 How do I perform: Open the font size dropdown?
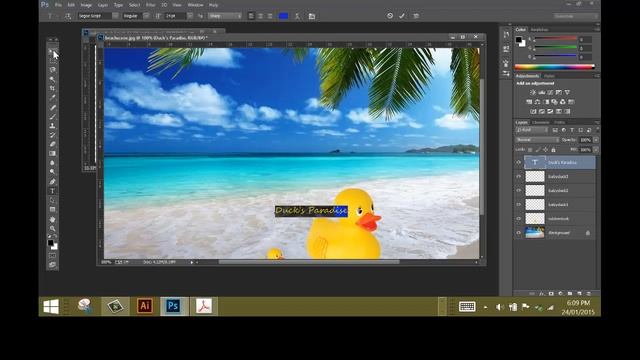coord(190,16)
